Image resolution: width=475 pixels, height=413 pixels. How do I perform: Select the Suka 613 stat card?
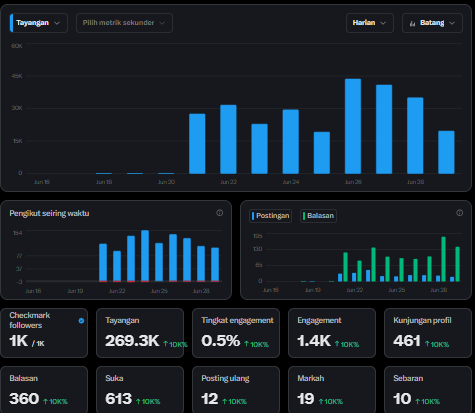click(x=140, y=390)
